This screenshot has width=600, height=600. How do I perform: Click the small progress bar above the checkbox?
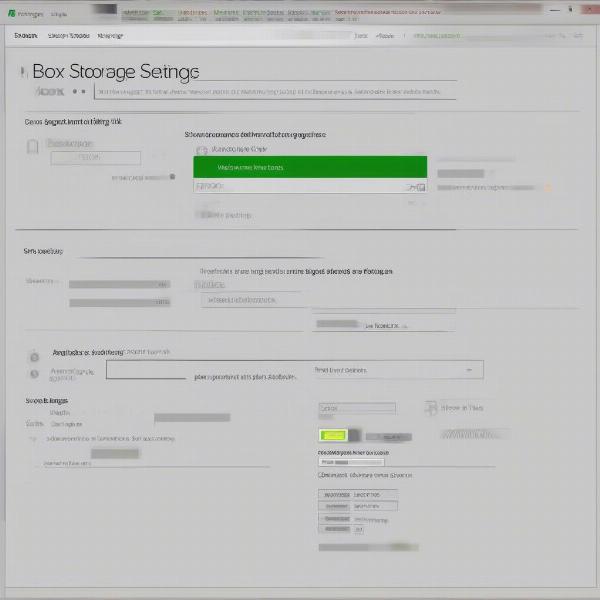click(x=351, y=462)
